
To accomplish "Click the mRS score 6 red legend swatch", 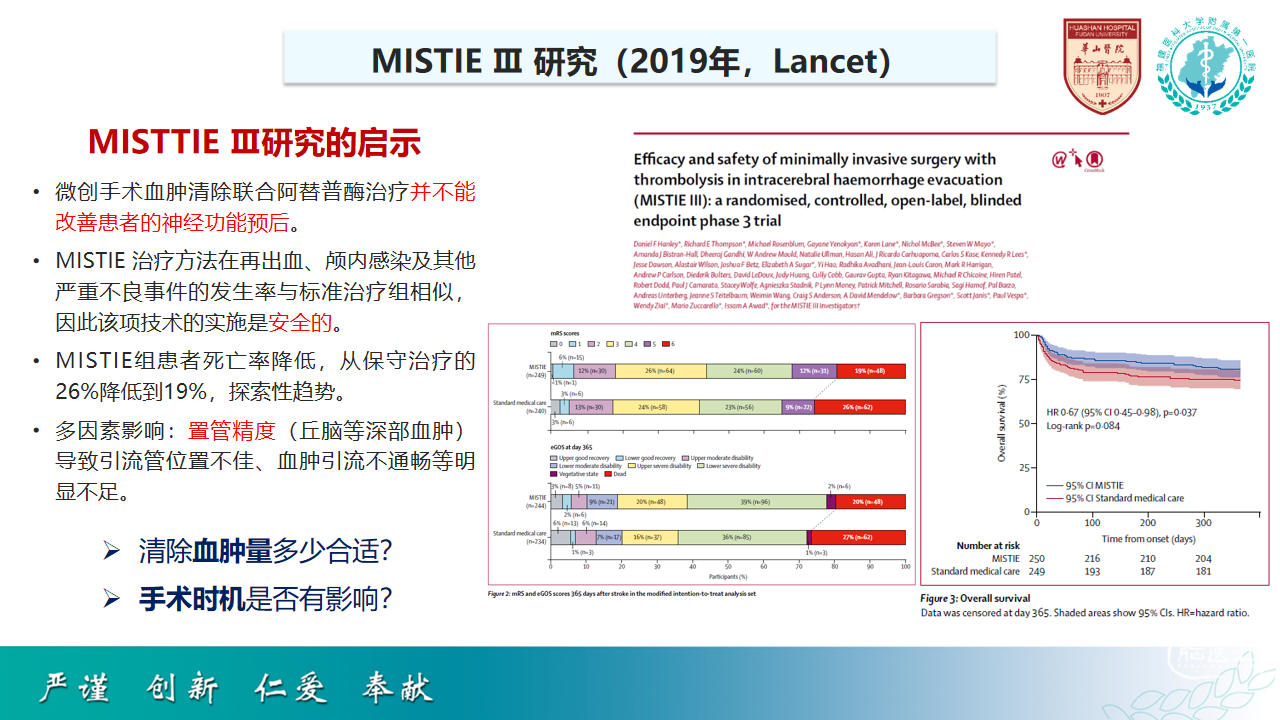I will tap(666, 344).
